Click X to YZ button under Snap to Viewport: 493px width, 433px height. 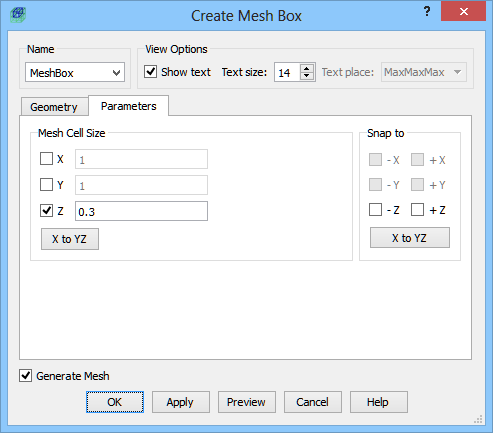click(x=410, y=238)
